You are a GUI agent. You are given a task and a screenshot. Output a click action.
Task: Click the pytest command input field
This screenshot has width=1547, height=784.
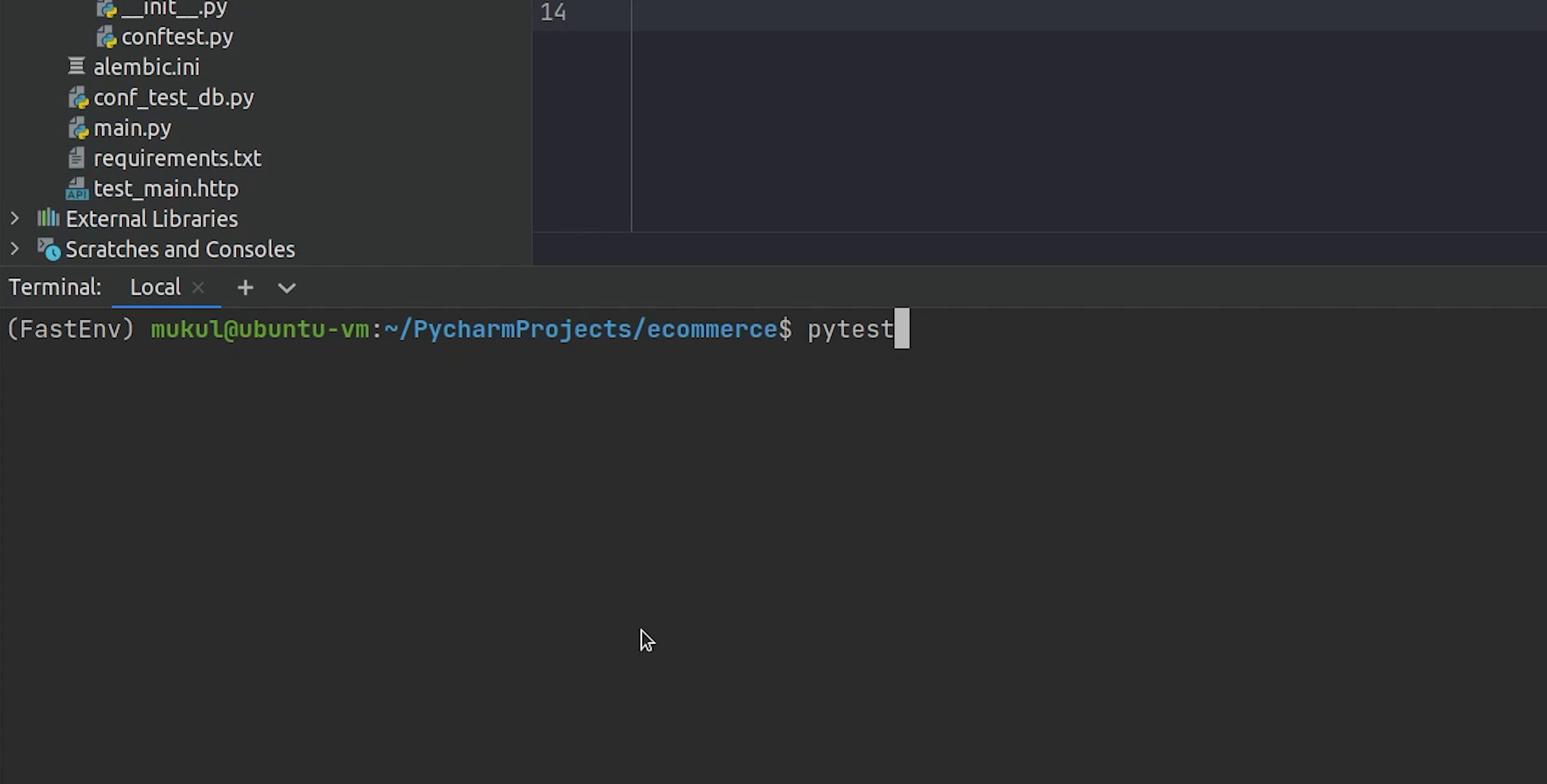click(854, 329)
